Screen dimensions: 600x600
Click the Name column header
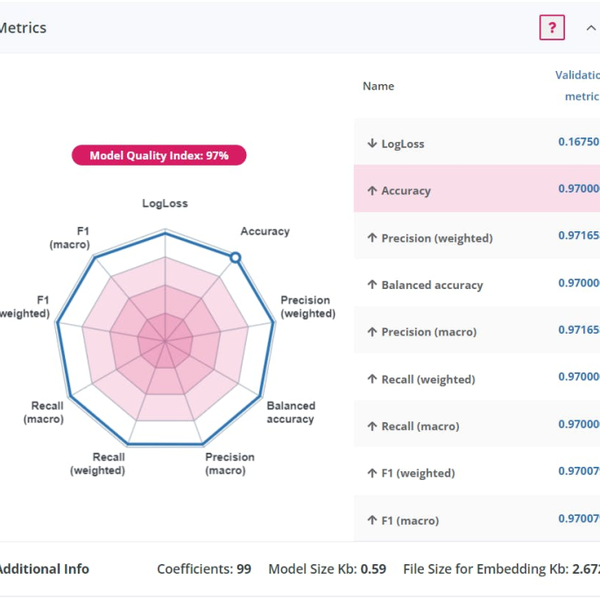tap(378, 86)
